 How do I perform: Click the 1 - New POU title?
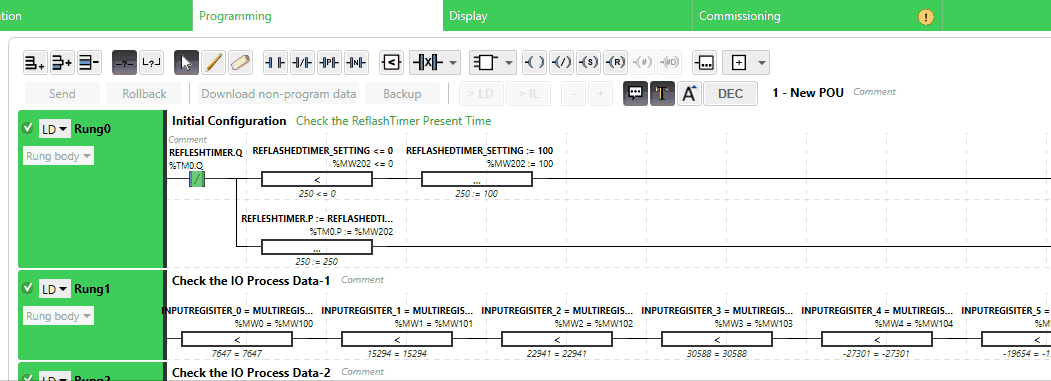[808, 93]
